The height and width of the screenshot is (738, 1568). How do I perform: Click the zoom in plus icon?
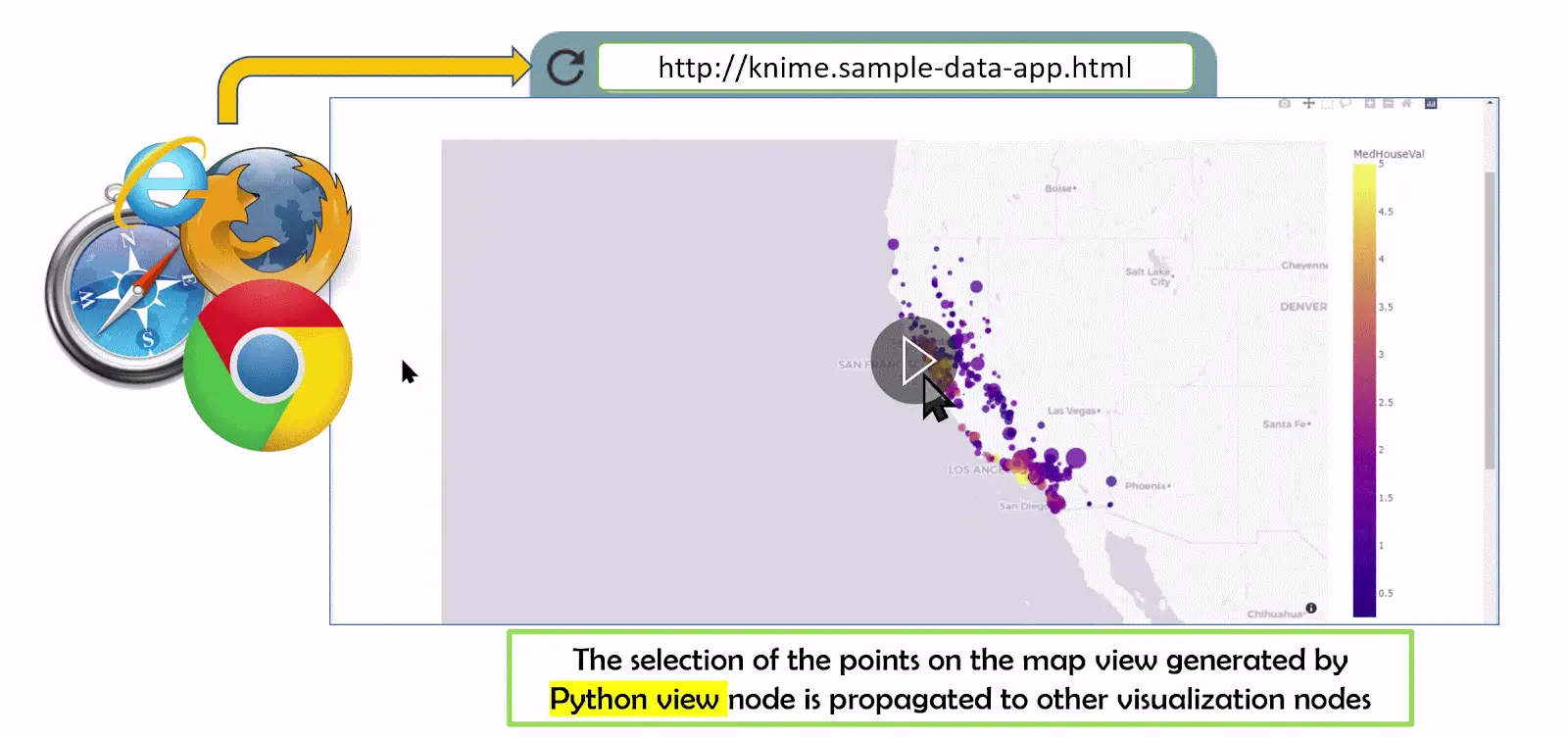coord(1370,103)
